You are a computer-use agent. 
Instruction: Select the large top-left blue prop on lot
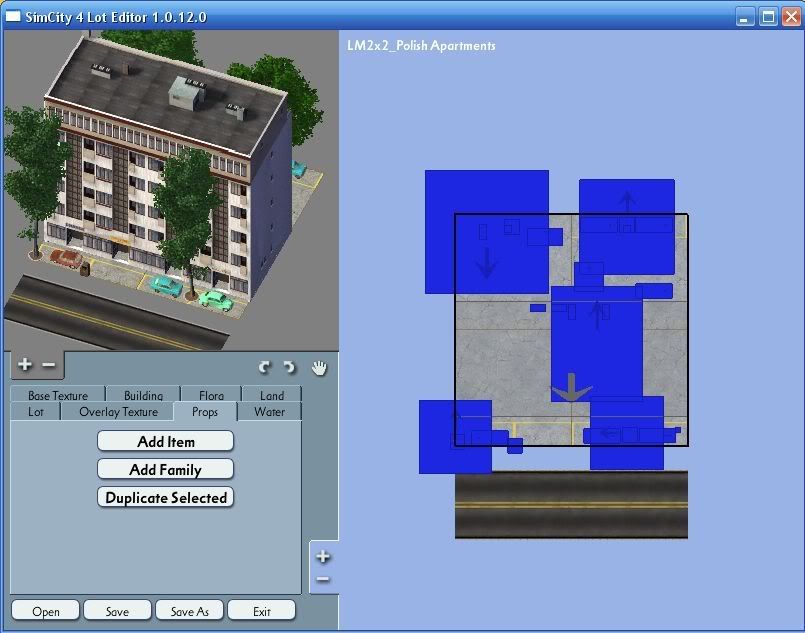487,232
